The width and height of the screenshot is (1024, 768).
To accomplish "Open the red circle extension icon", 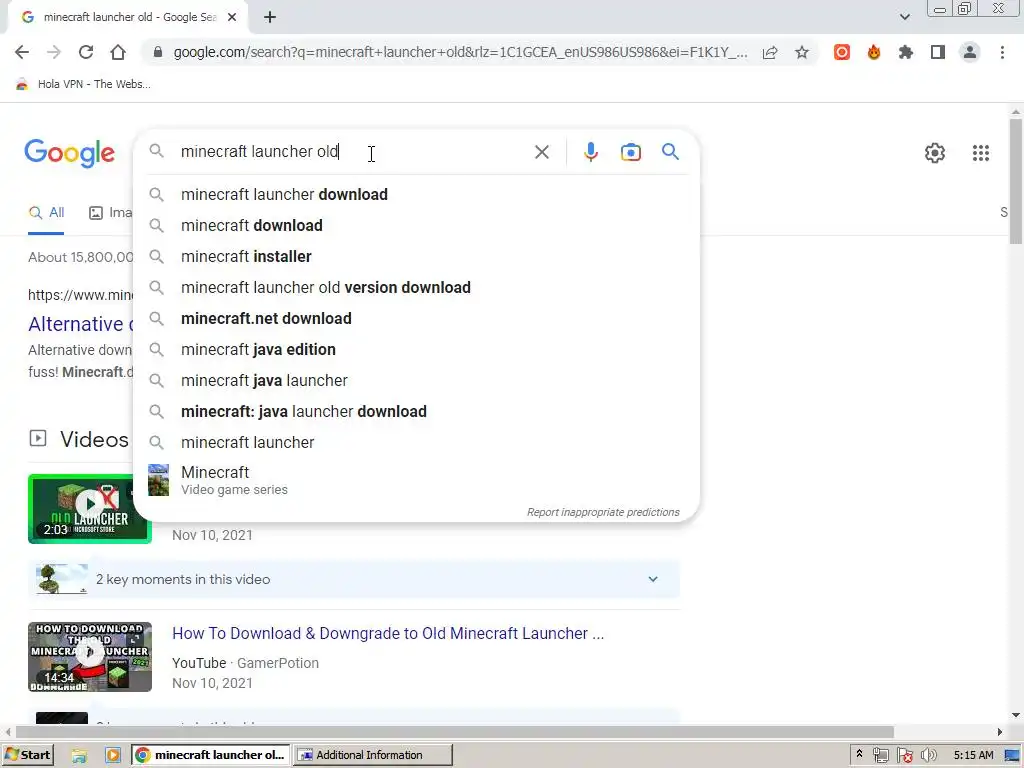I will coord(842,52).
